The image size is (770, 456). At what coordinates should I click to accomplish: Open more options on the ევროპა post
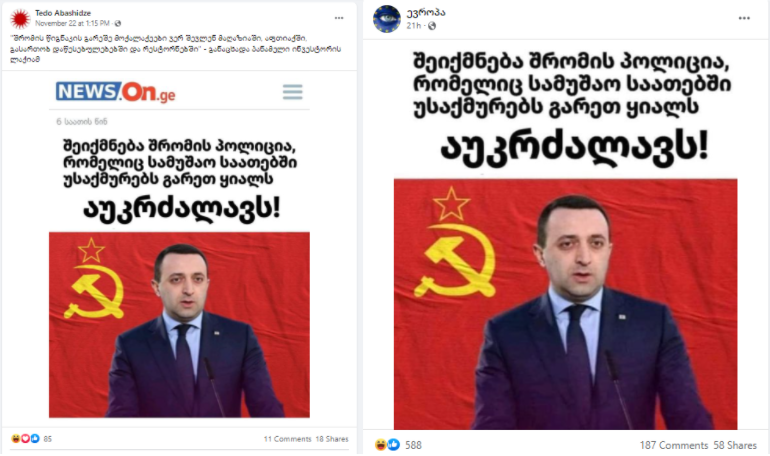(744, 18)
